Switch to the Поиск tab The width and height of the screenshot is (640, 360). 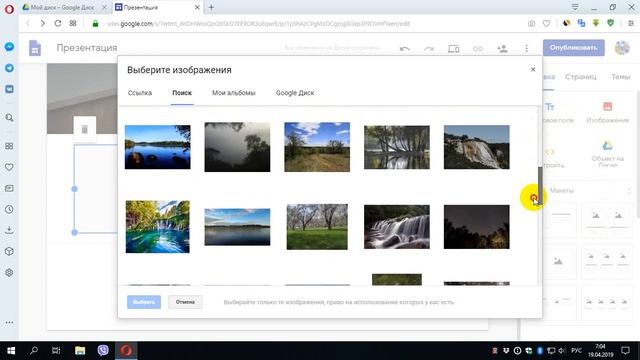click(x=182, y=93)
